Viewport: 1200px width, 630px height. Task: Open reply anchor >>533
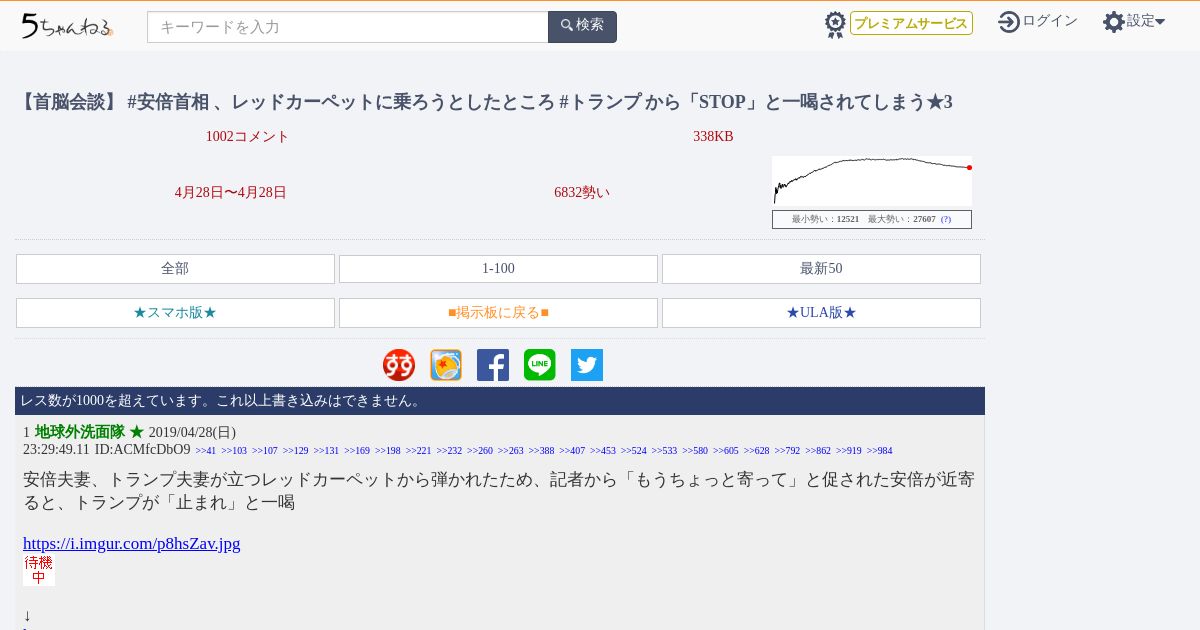pyautogui.click(x=664, y=451)
